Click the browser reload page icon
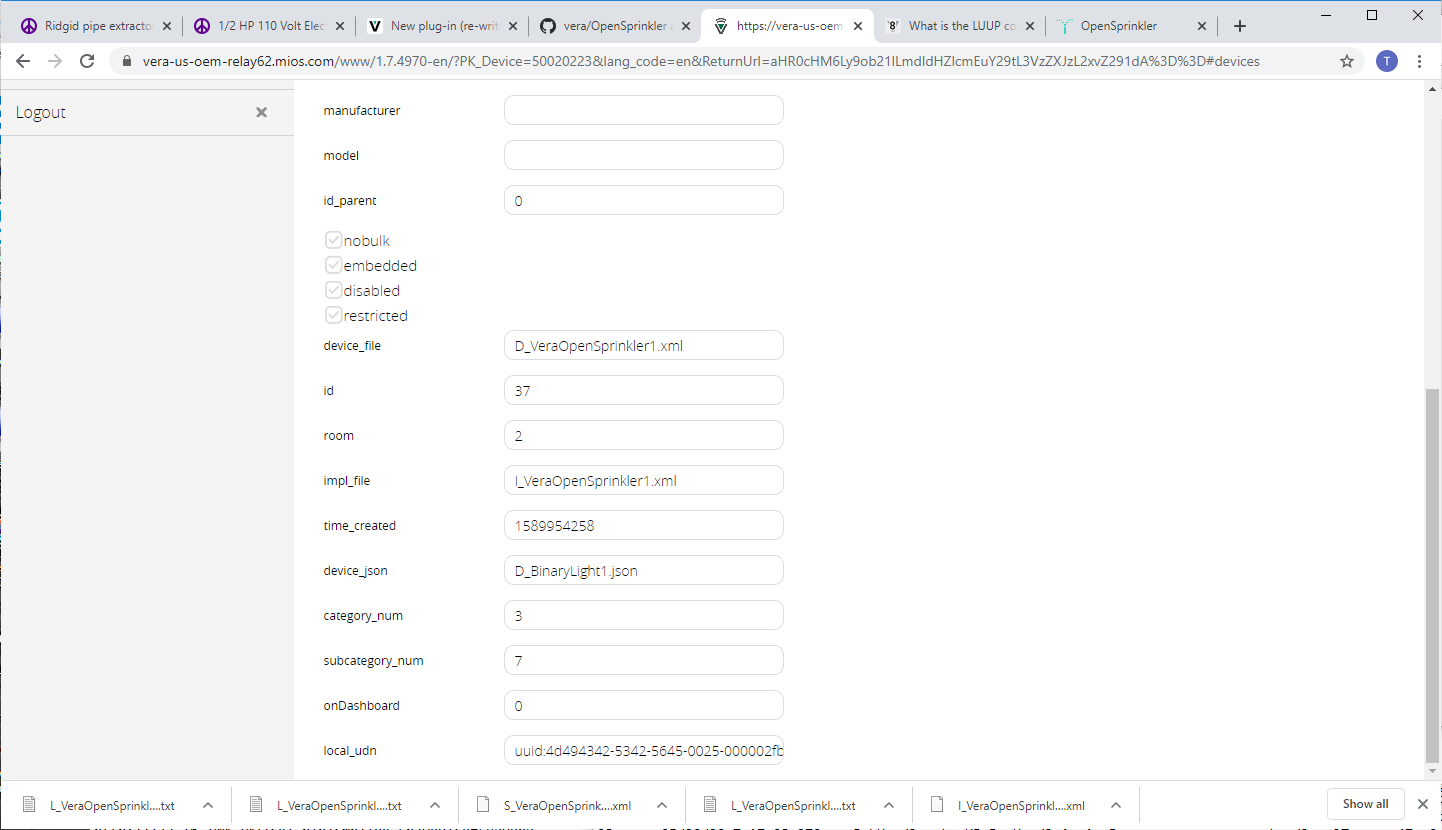This screenshot has width=1442, height=830. pyautogui.click(x=87, y=61)
